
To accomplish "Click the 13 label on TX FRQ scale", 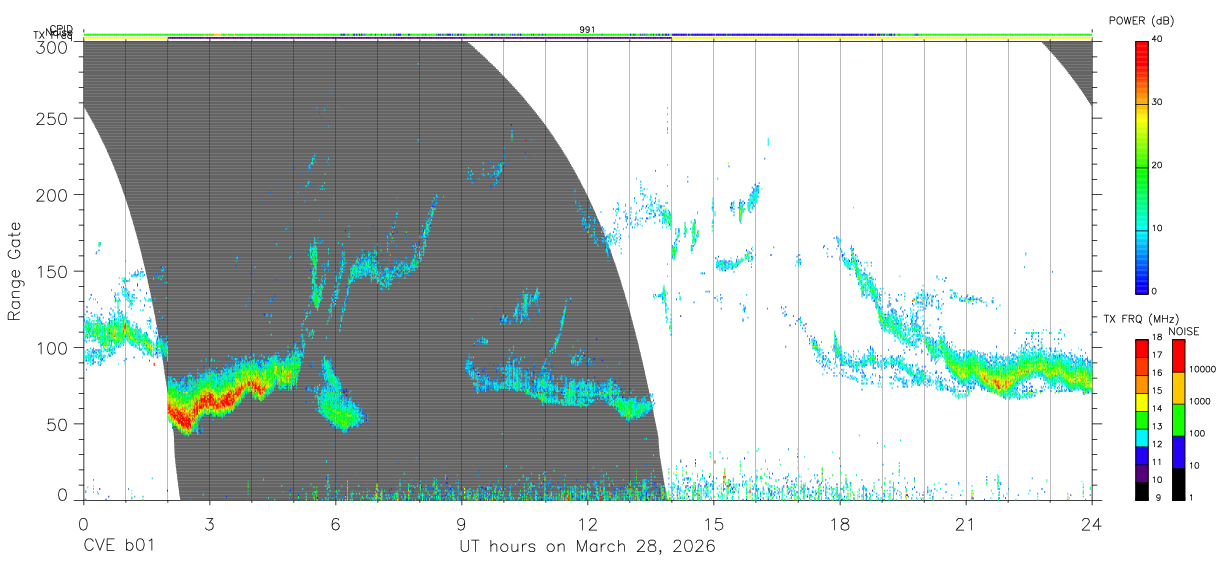I will tap(1157, 426).
